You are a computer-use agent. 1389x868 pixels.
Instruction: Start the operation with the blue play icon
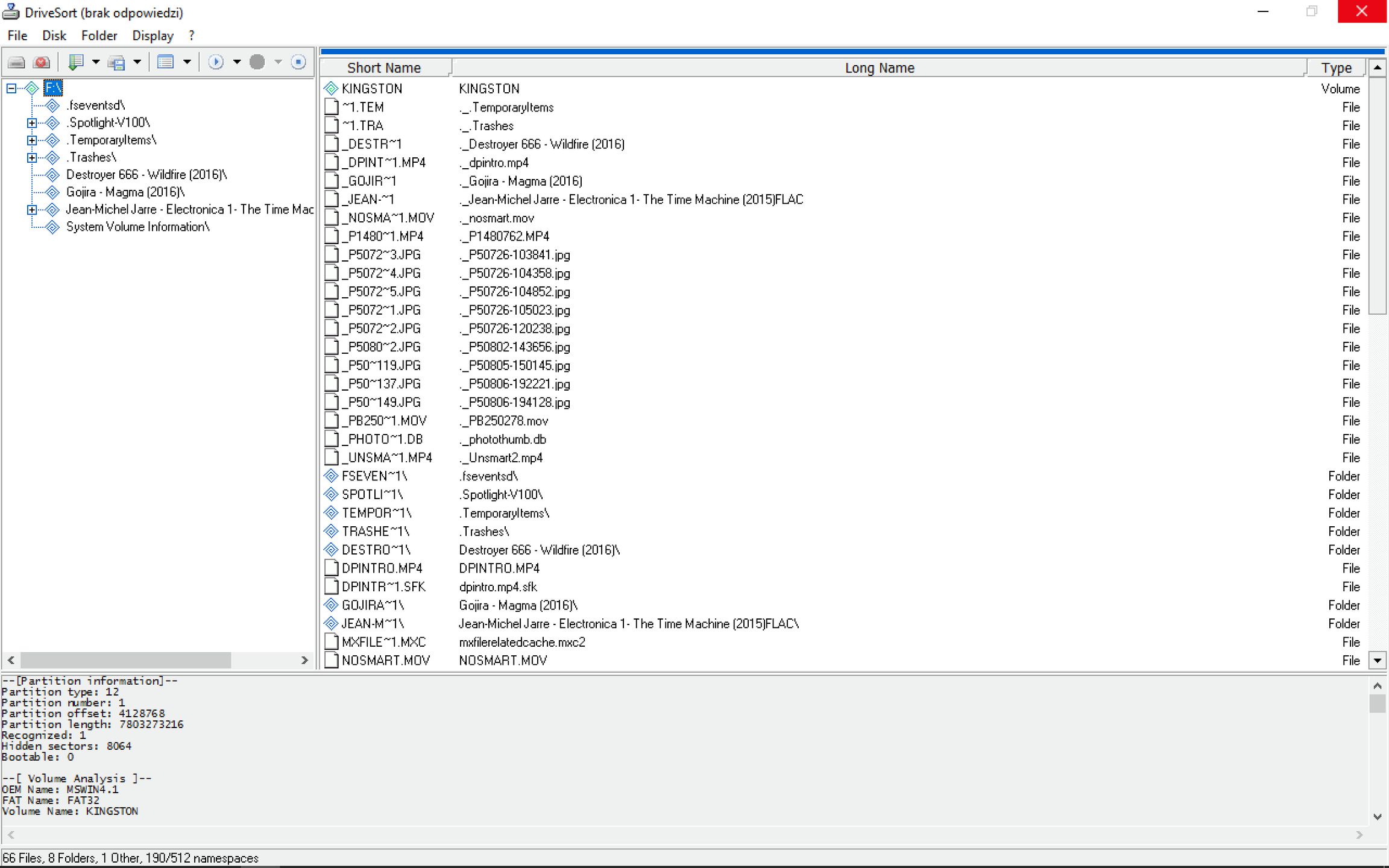tap(216, 61)
